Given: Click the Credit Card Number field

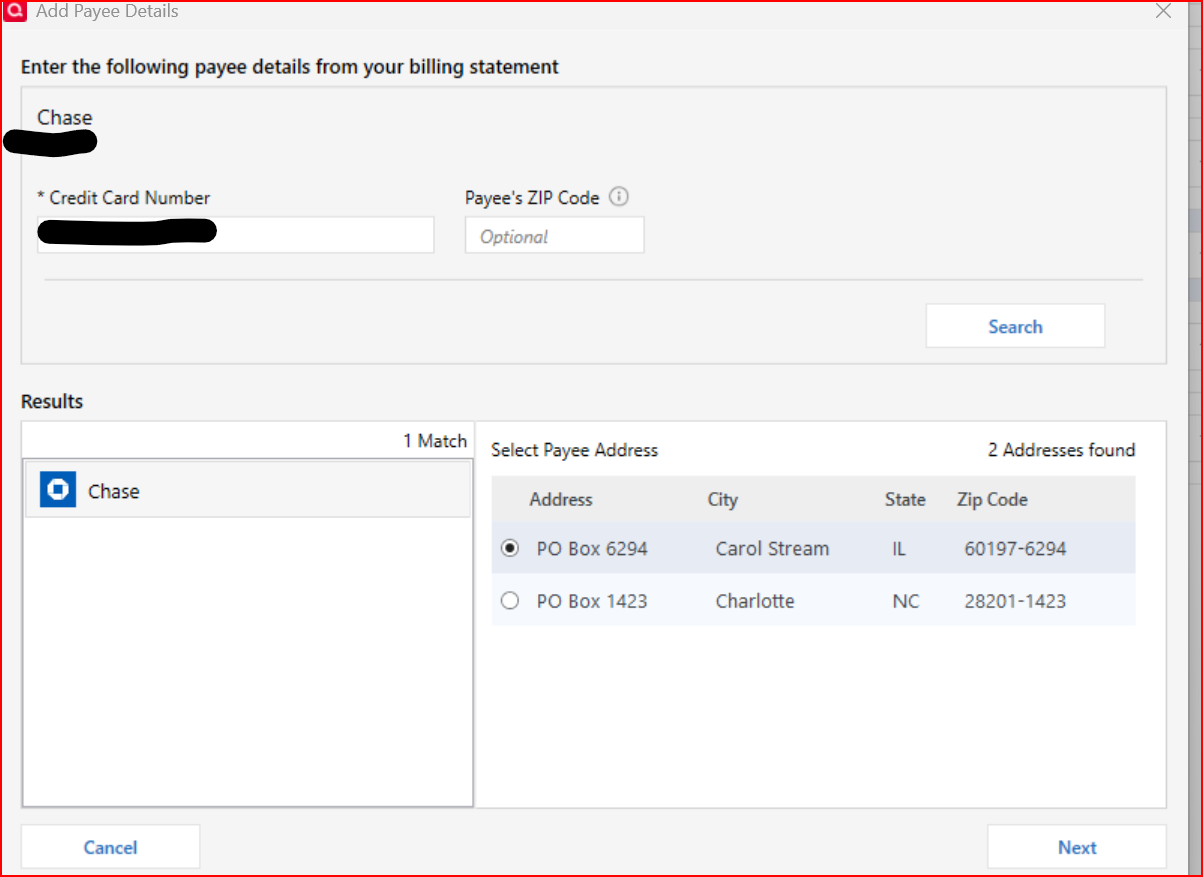Looking at the screenshot, I should click(x=236, y=235).
